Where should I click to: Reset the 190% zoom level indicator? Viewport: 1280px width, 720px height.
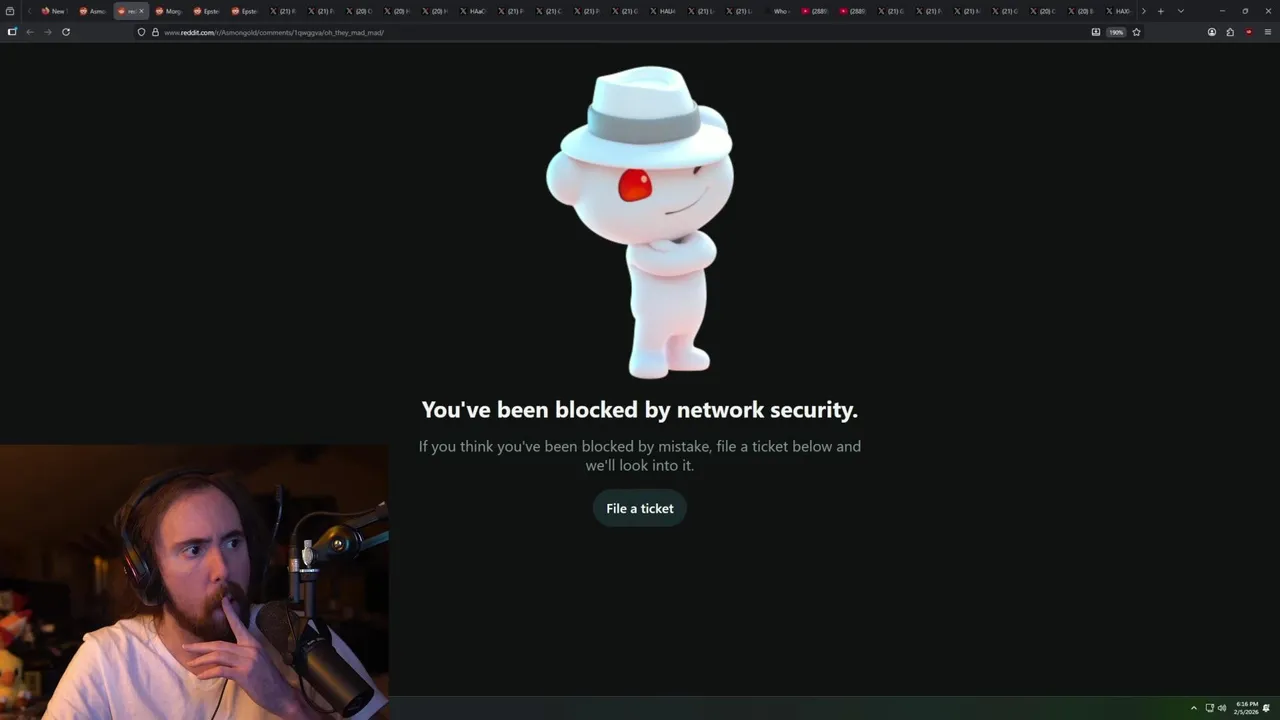[x=1116, y=32]
